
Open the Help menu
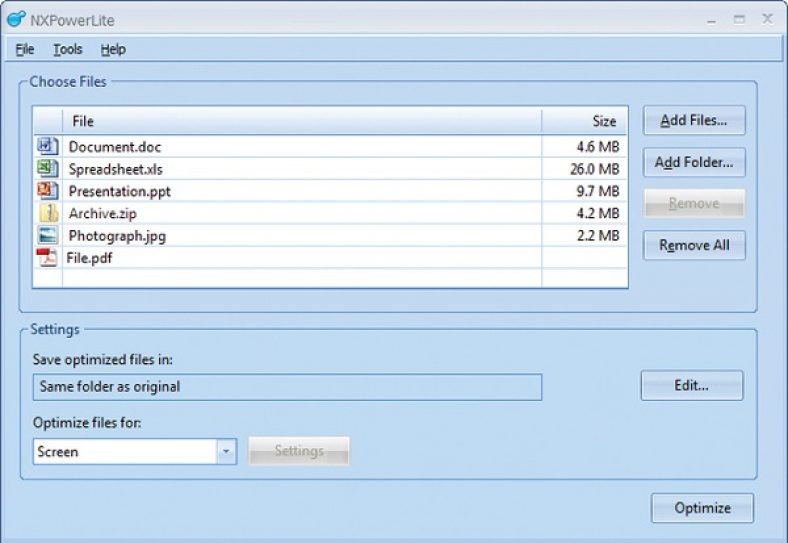tap(113, 49)
